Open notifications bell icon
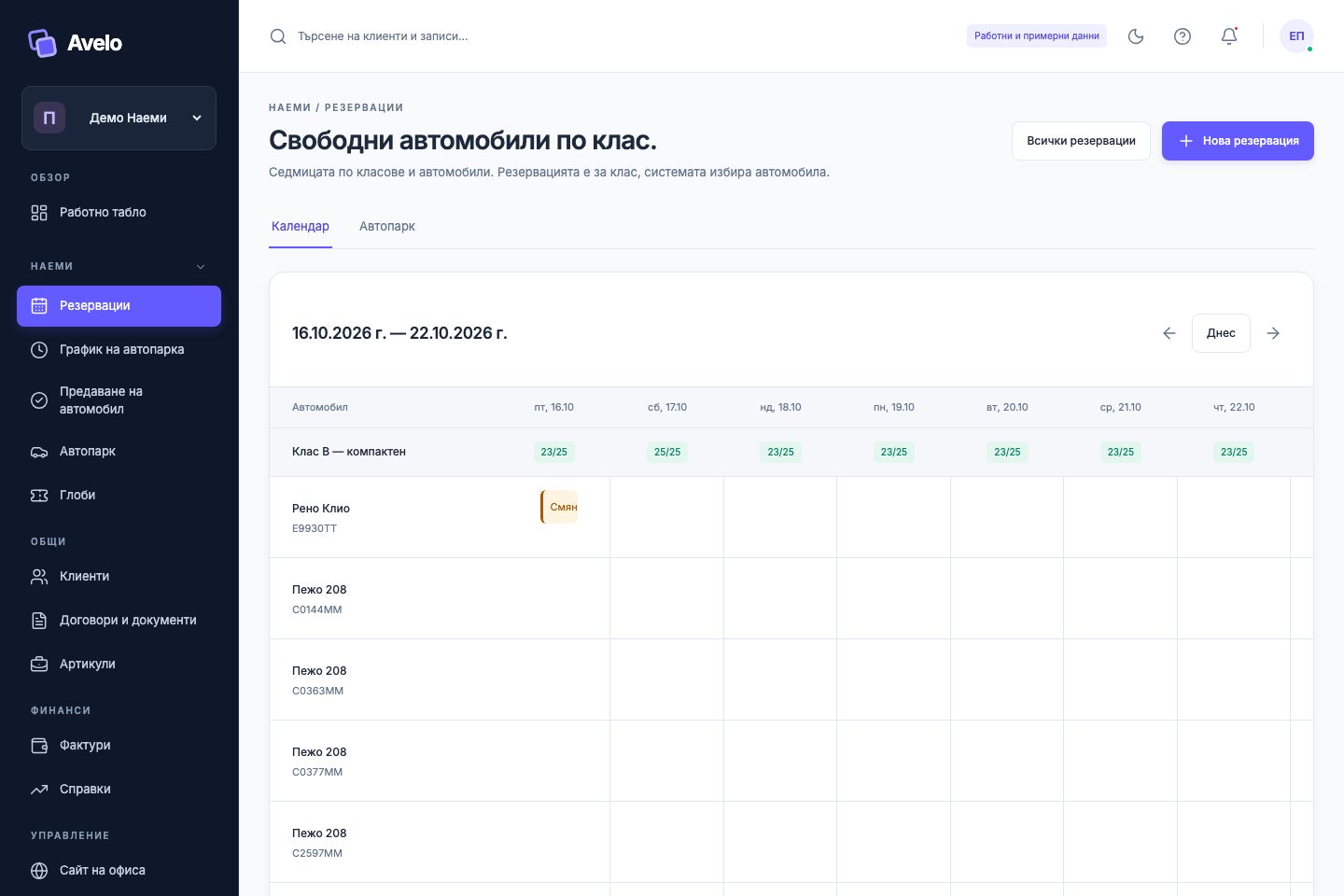This screenshot has width=1344, height=896. pyautogui.click(x=1229, y=36)
